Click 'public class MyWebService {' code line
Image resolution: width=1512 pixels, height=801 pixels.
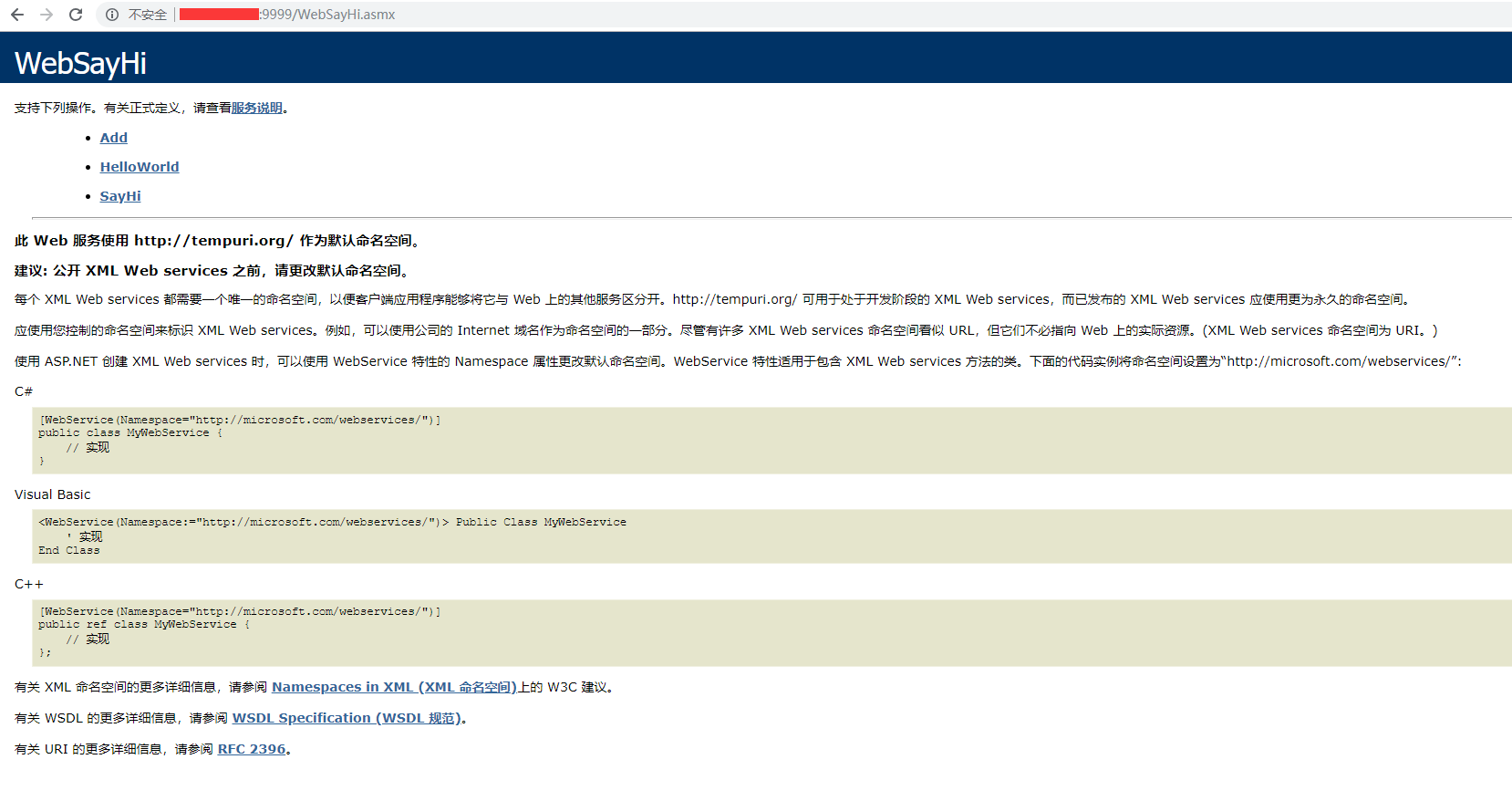click(x=130, y=433)
